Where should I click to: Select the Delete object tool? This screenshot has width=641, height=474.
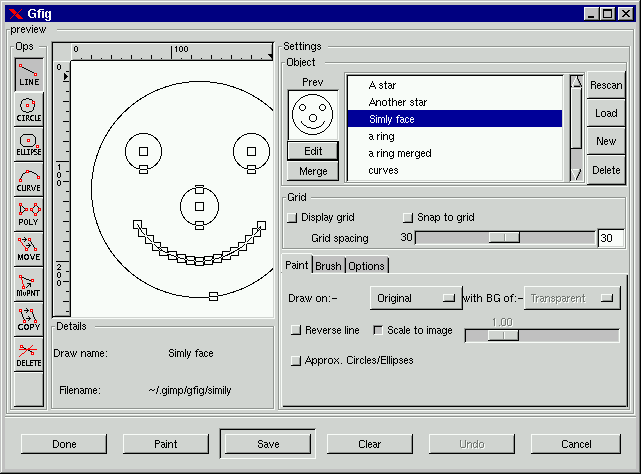coord(29,355)
